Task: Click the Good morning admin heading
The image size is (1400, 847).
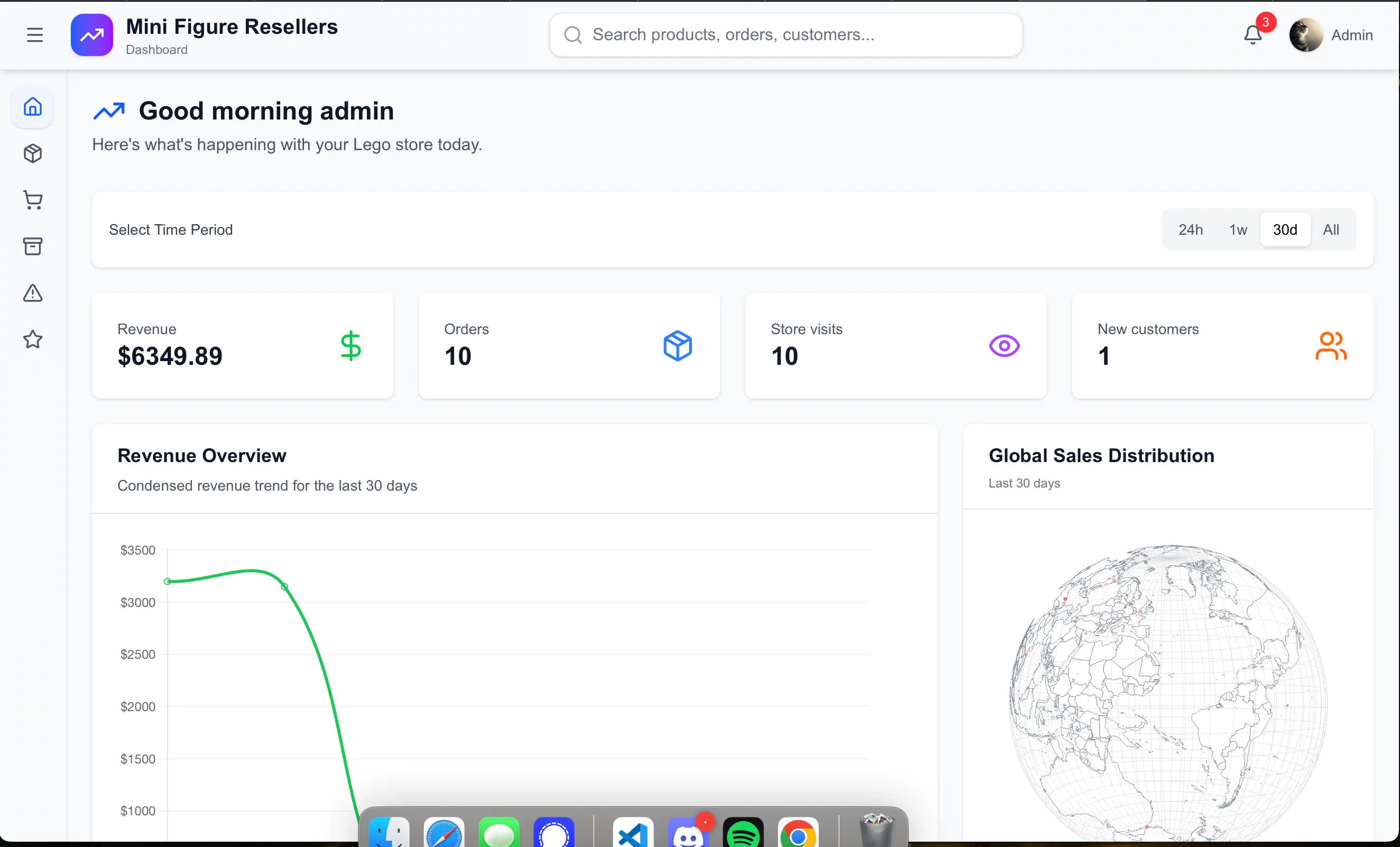Action: (x=266, y=111)
